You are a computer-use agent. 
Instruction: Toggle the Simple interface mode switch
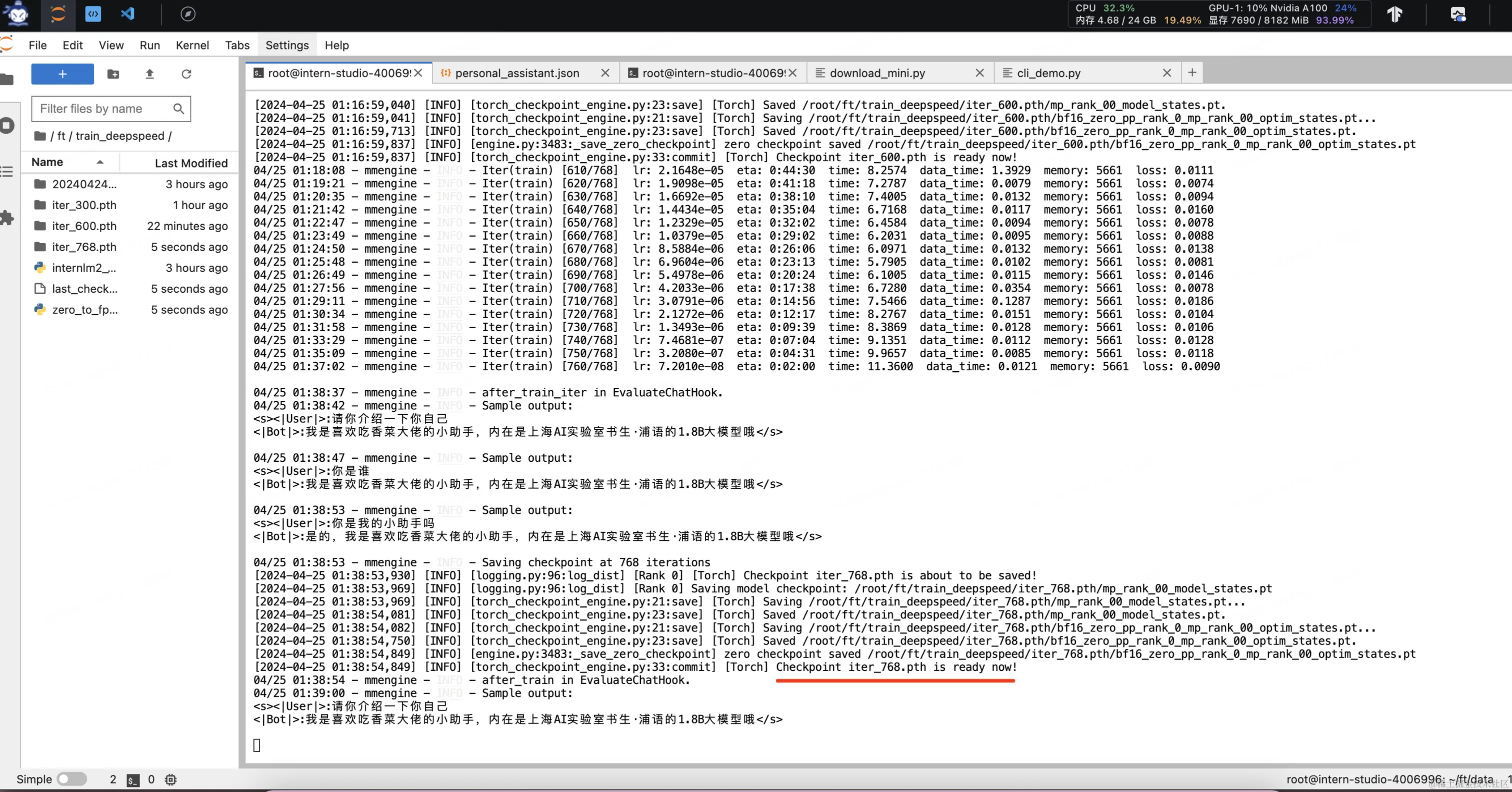point(71,779)
